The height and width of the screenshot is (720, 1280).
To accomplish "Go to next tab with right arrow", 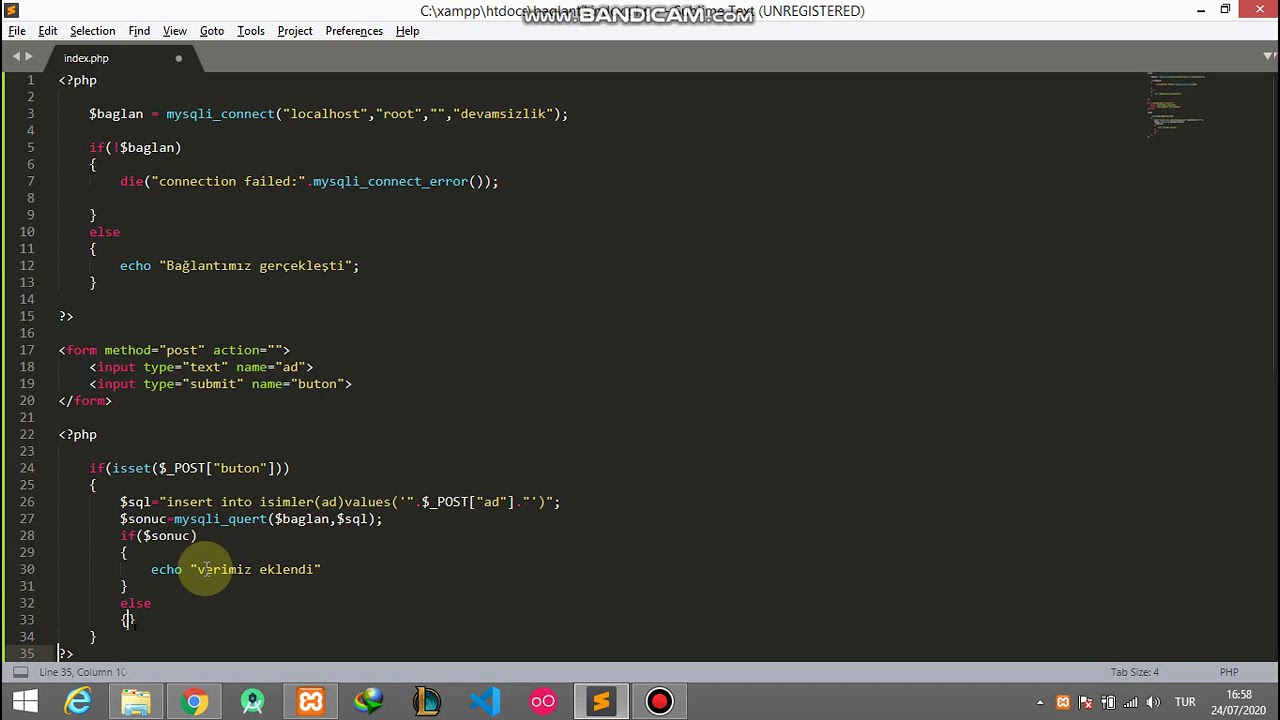I will tap(29, 57).
